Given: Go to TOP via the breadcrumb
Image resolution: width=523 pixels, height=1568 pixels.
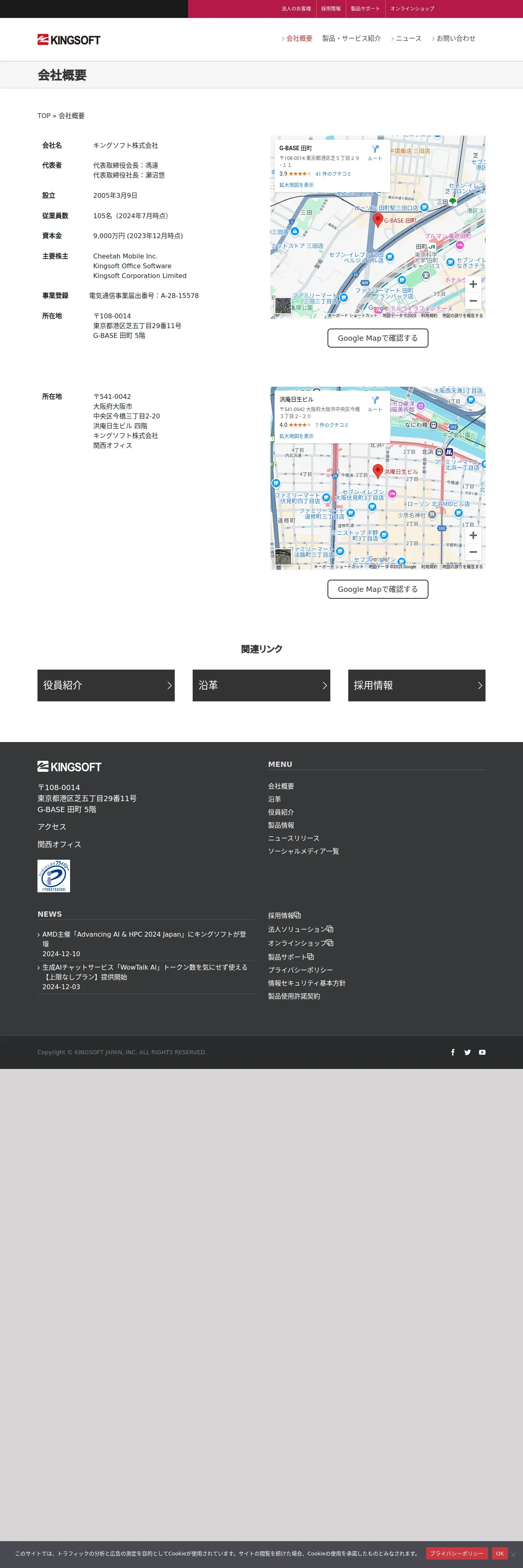Looking at the screenshot, I should coord(44,116).
